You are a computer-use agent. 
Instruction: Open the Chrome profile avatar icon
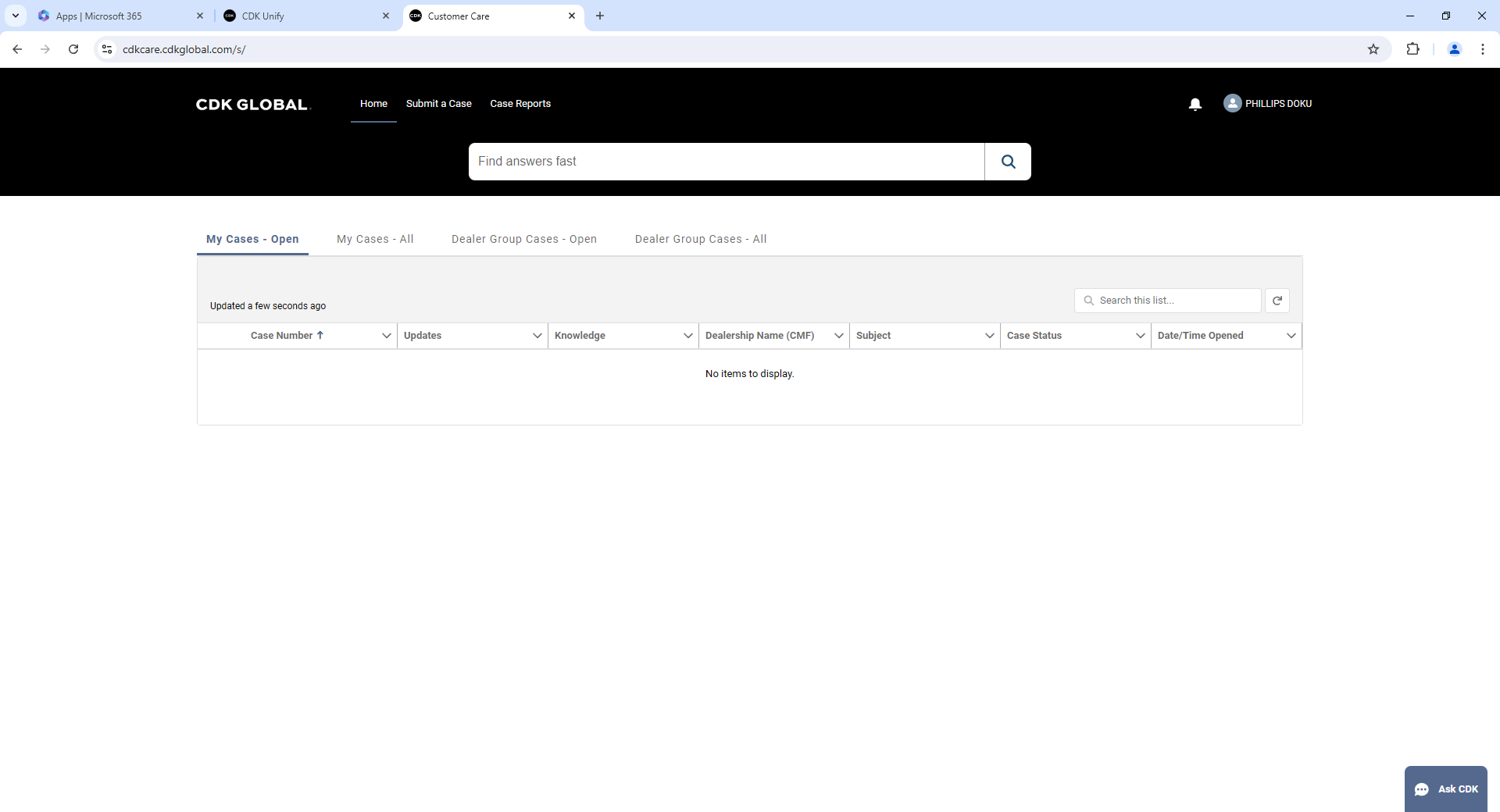pyautogui.click(x=1455, y=49)
